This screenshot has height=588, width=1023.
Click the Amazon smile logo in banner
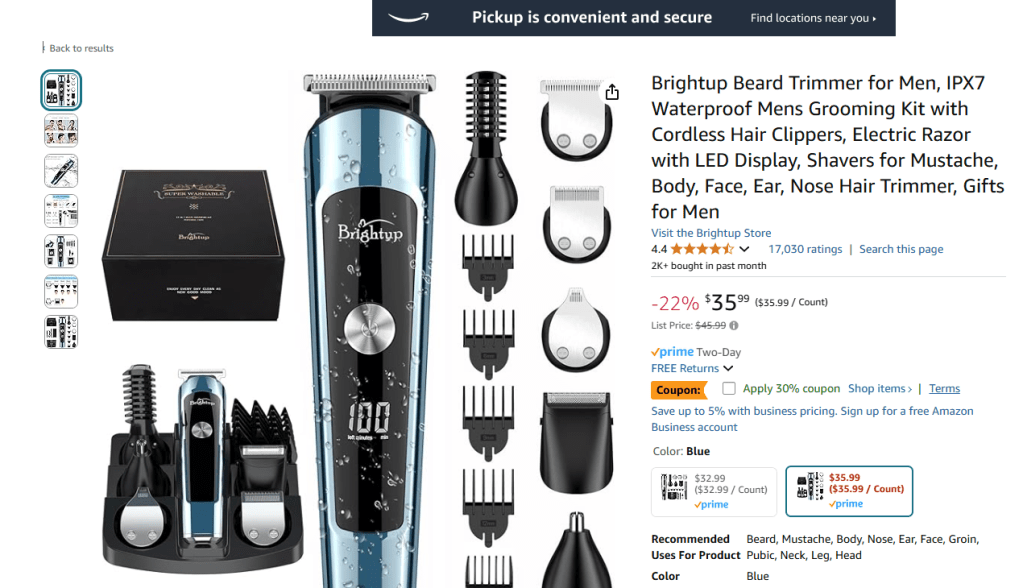(x=408, y=17)
